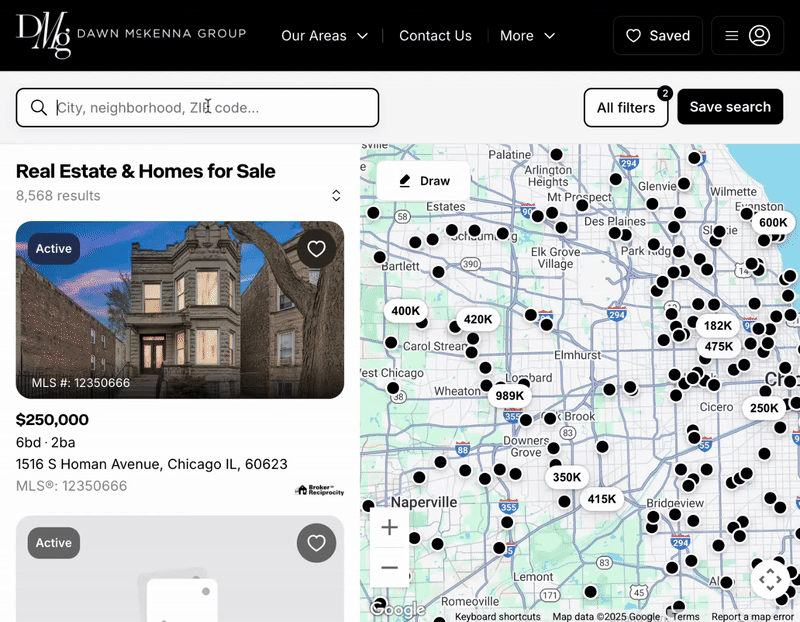Open Keyboard shortcuts for the map
The image size is (800, 622).
click(497, 616)
